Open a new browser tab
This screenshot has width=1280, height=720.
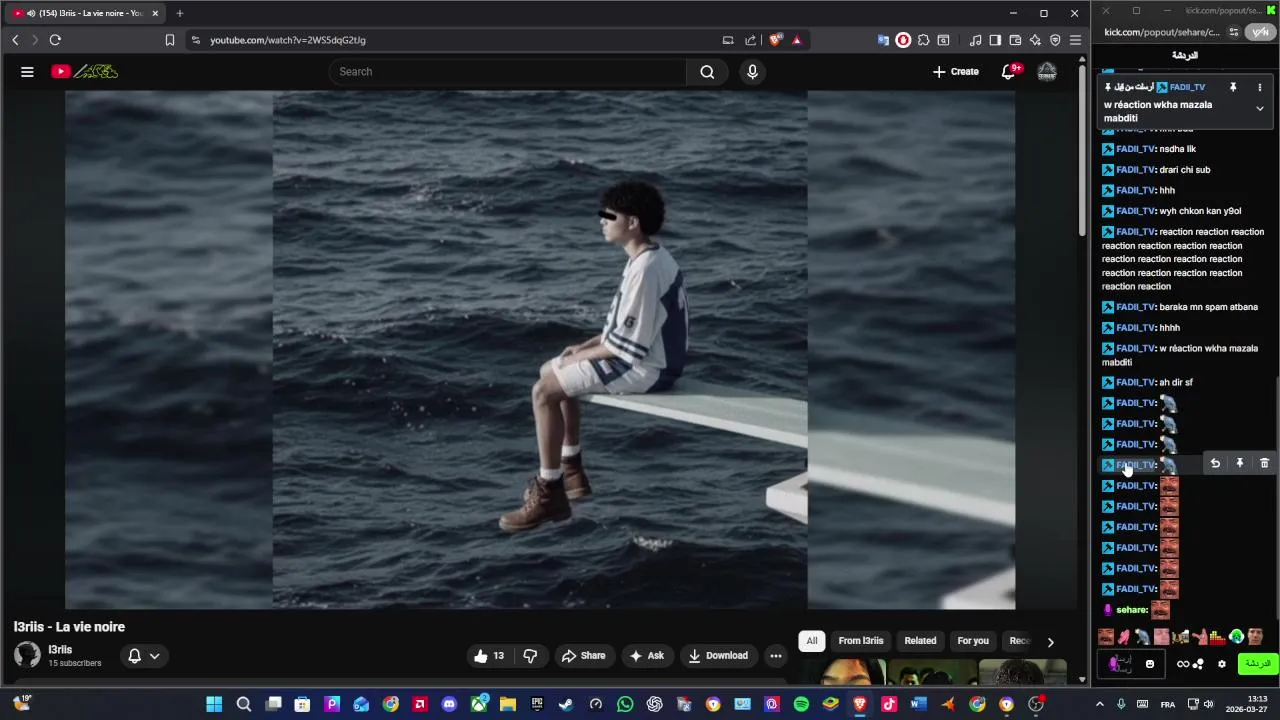click(180, 13)
